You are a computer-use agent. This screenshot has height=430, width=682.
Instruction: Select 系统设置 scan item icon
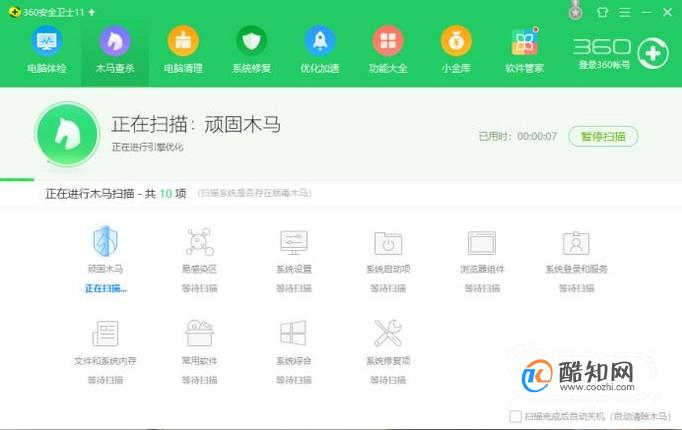point(294,242)
